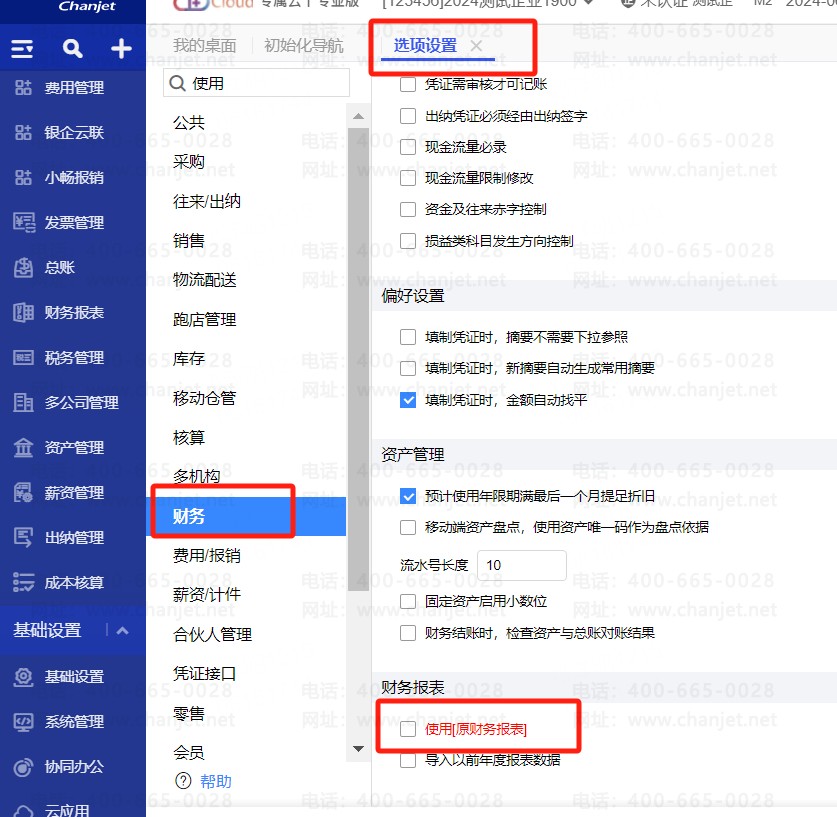Open 基础设置 gear icon item
The width and height of the screenshot is (837, 817).
pos(23,677)
